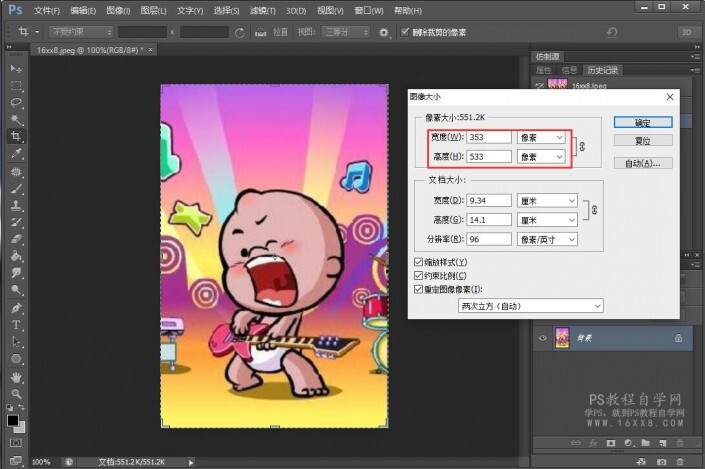Open the 滤镜 menu

click(264, 10)
